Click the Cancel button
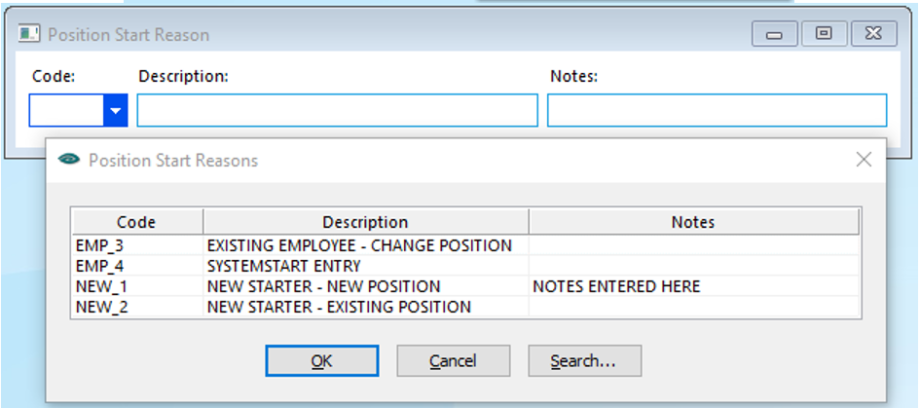Viewport: 920px width, 408px height. coord(453,360)
